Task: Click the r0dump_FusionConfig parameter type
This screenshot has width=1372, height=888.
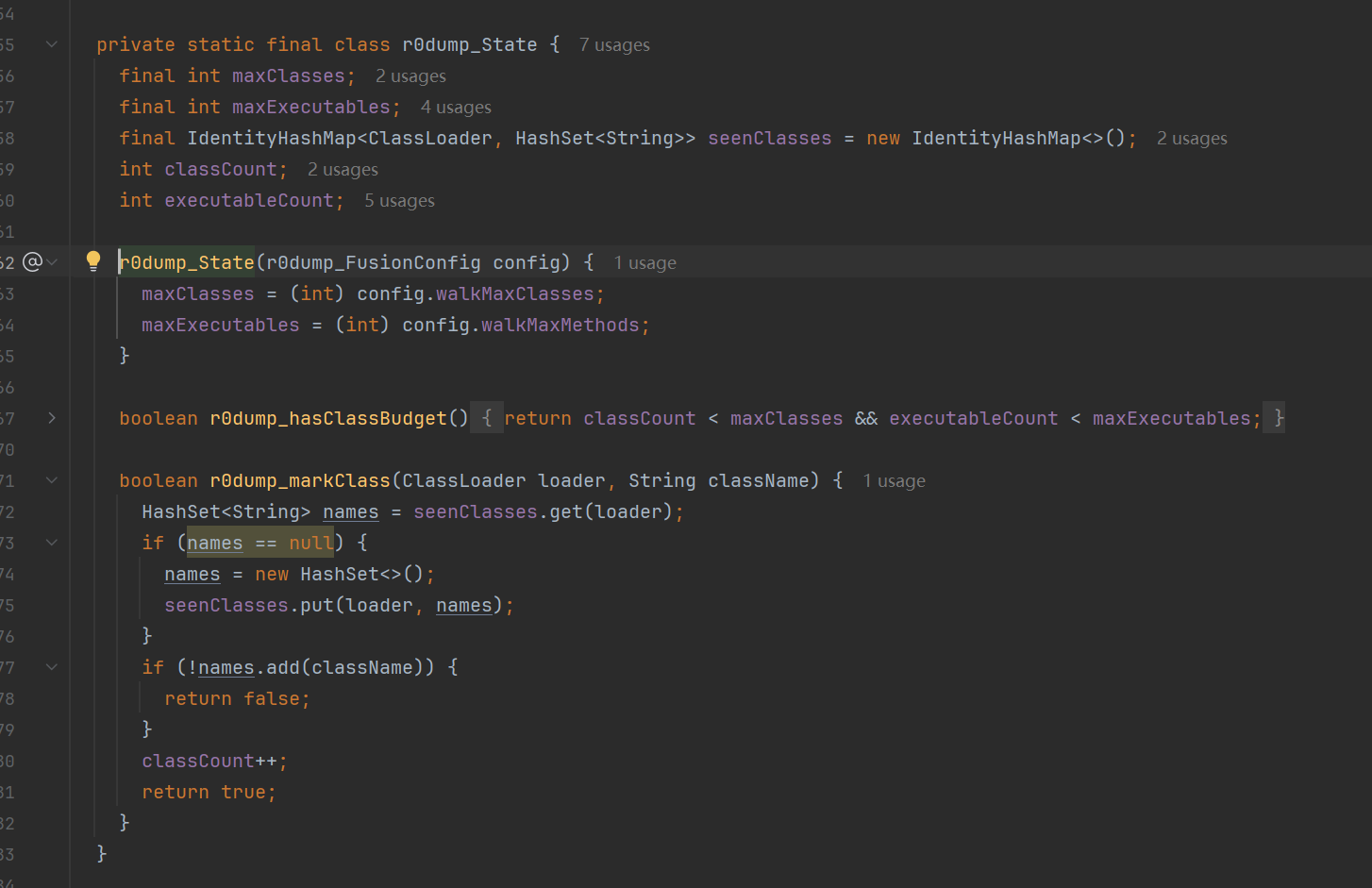Action: click(x=374, y=262)
